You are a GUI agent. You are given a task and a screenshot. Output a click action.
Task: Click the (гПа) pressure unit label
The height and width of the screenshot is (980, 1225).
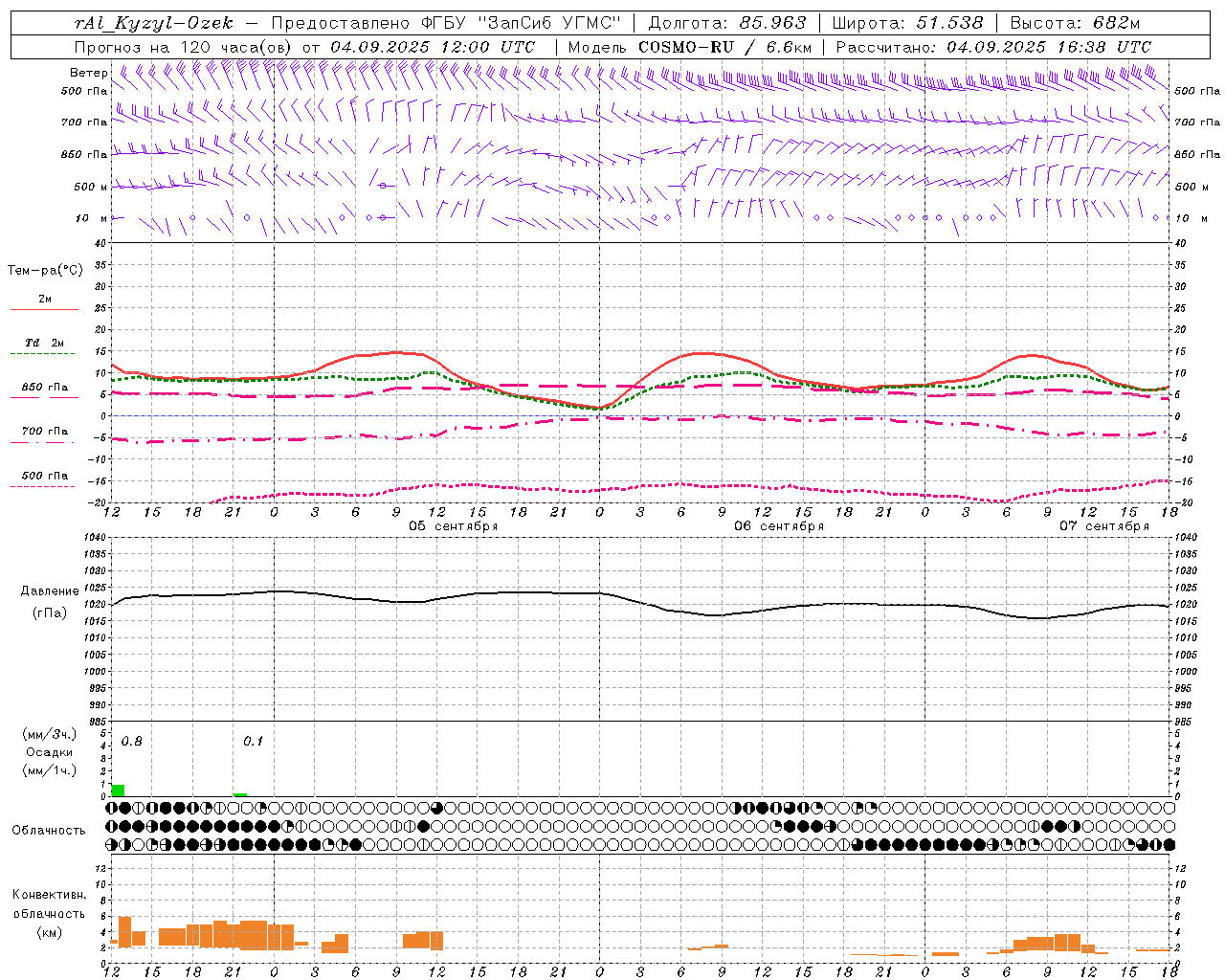(50, 612)
